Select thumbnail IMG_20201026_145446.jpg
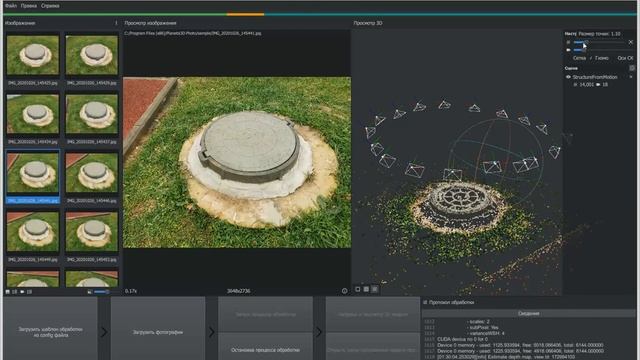Image resolution: width=640 pixels, height=360 pixels. (92, 173)
